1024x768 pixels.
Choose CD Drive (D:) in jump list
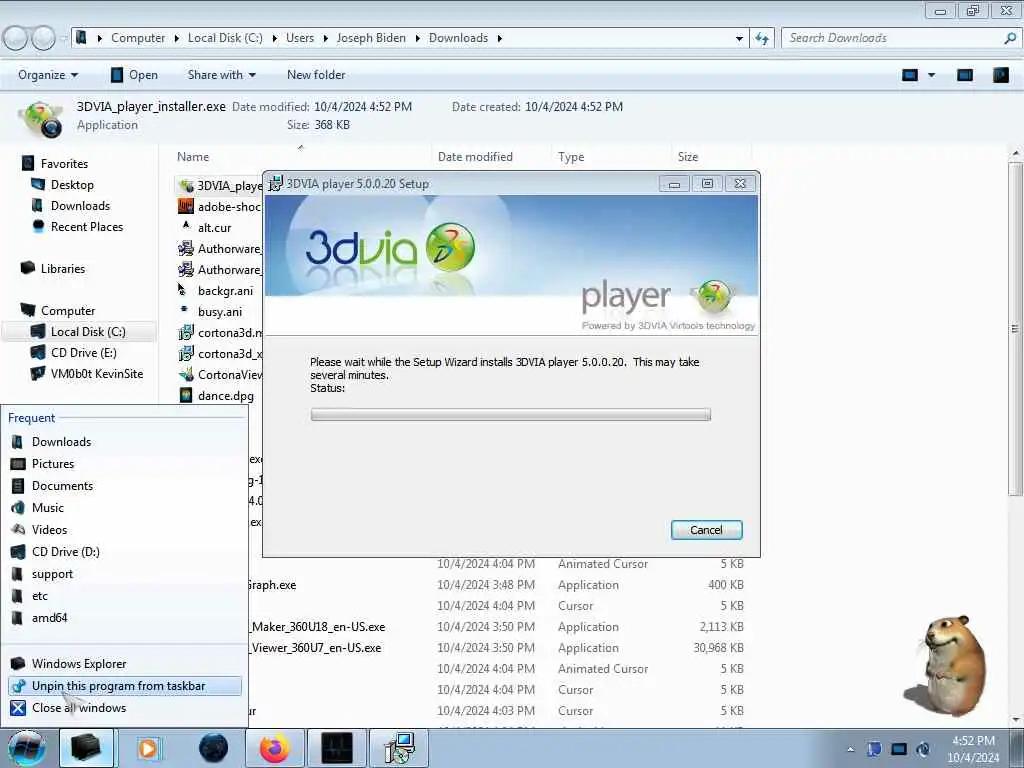tap(124, 552)
